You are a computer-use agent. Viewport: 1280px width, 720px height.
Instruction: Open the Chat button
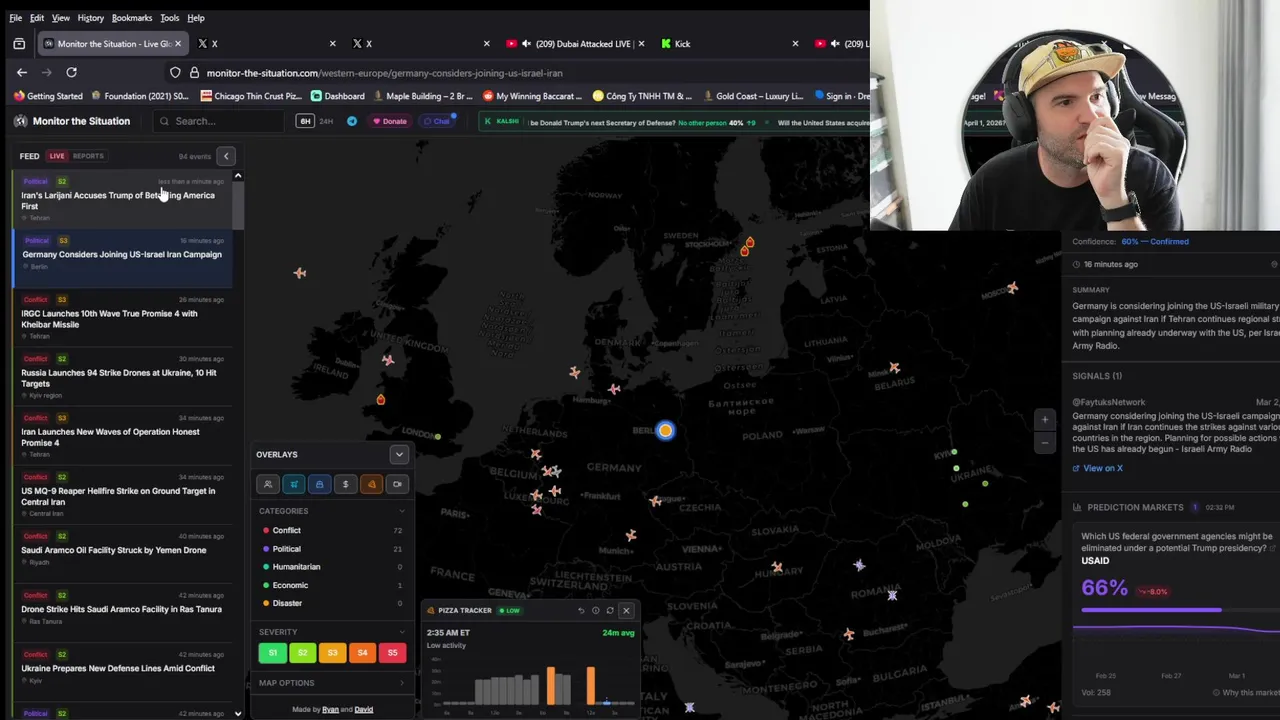coord(437,121)
